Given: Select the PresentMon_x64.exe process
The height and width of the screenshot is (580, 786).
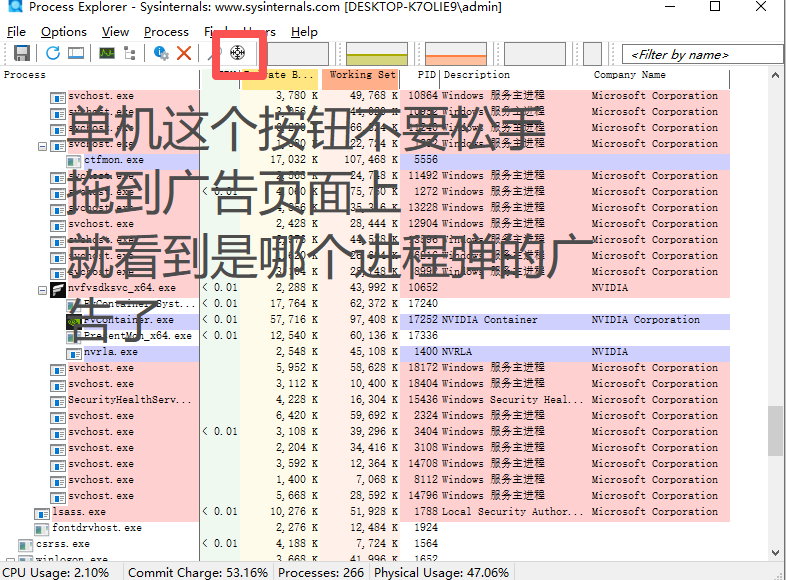Looking at the screenshot, I should pos(137,336).
